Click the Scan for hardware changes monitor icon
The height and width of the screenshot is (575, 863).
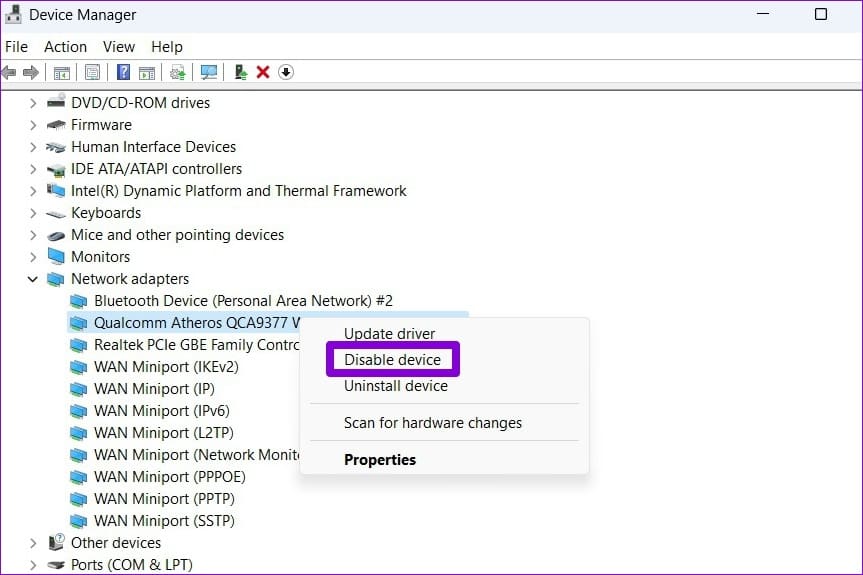pos(209,72)
